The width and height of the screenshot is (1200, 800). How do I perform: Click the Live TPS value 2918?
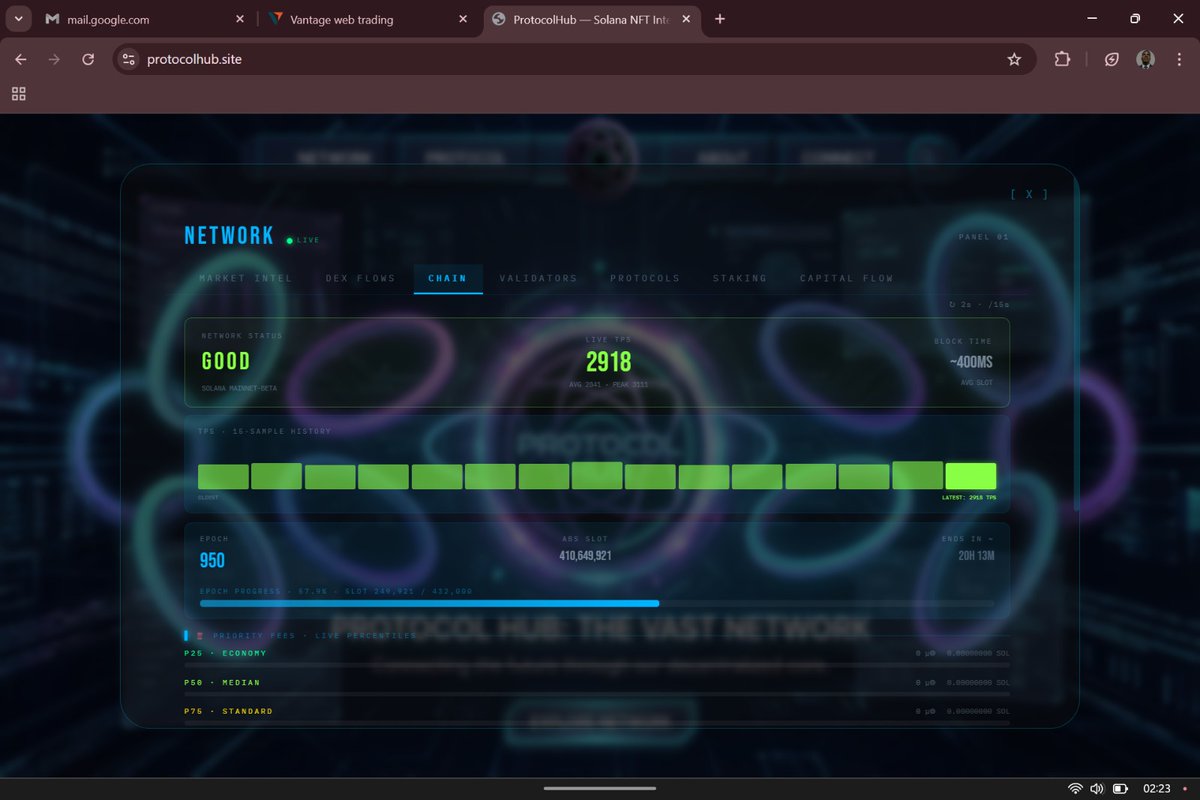click(609, 362)
